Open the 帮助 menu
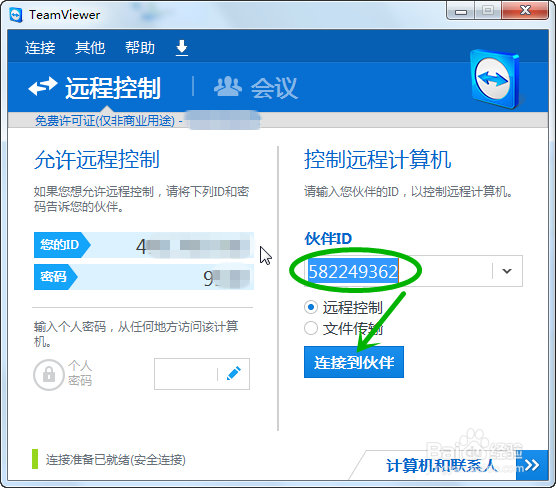Viewport: 556px width, 488px height. [x=140, y=48]
